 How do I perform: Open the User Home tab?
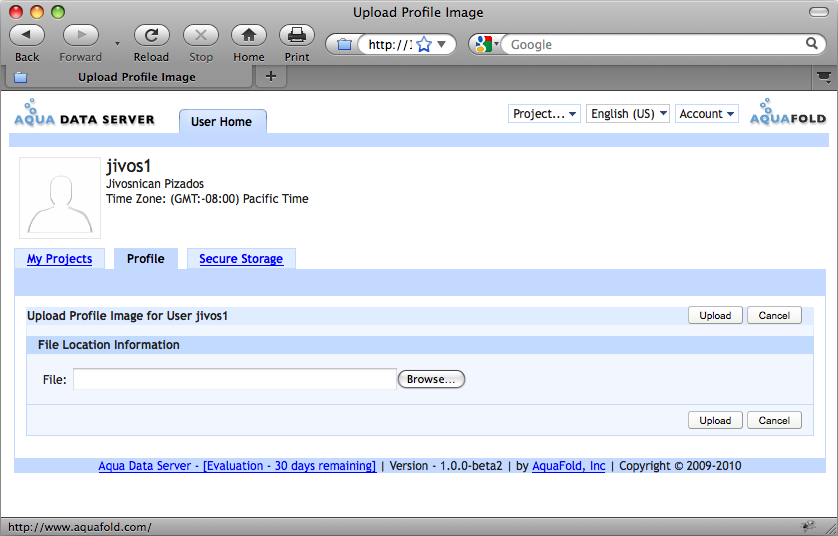pyautogui.click(x=222, y=122)
